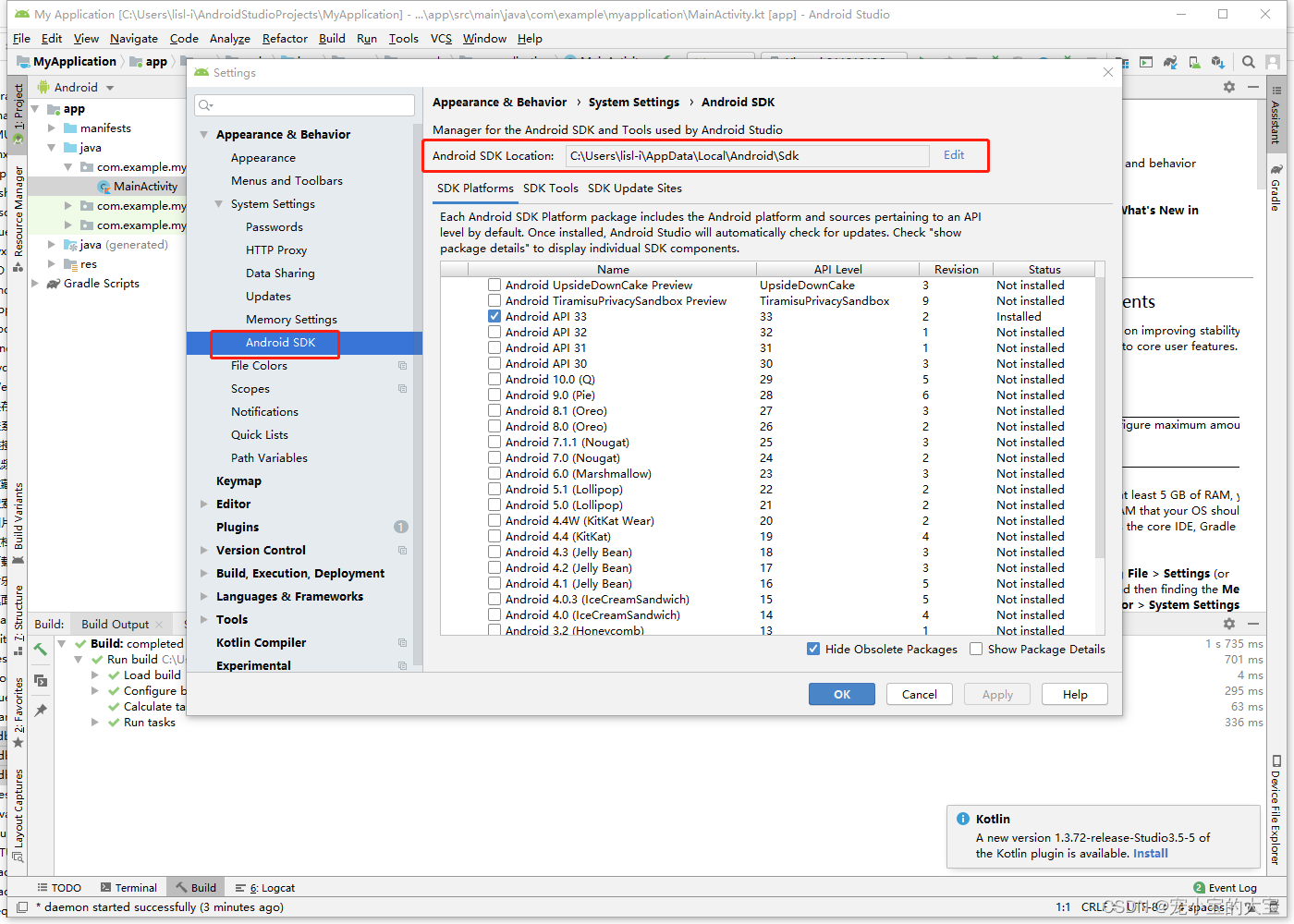This screenshot has width=1294, height=924.
Task: Open the Gradle side tool tab
Action: [x=1276, y=188]
